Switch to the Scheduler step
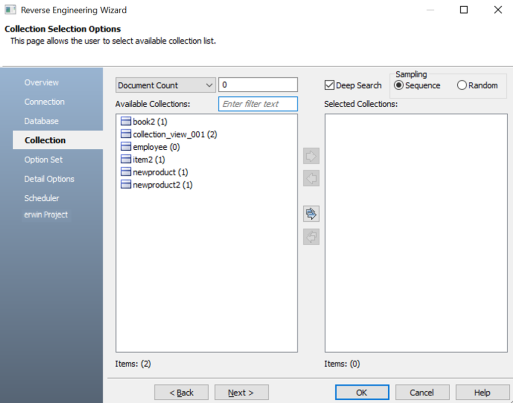 point(41,198)
